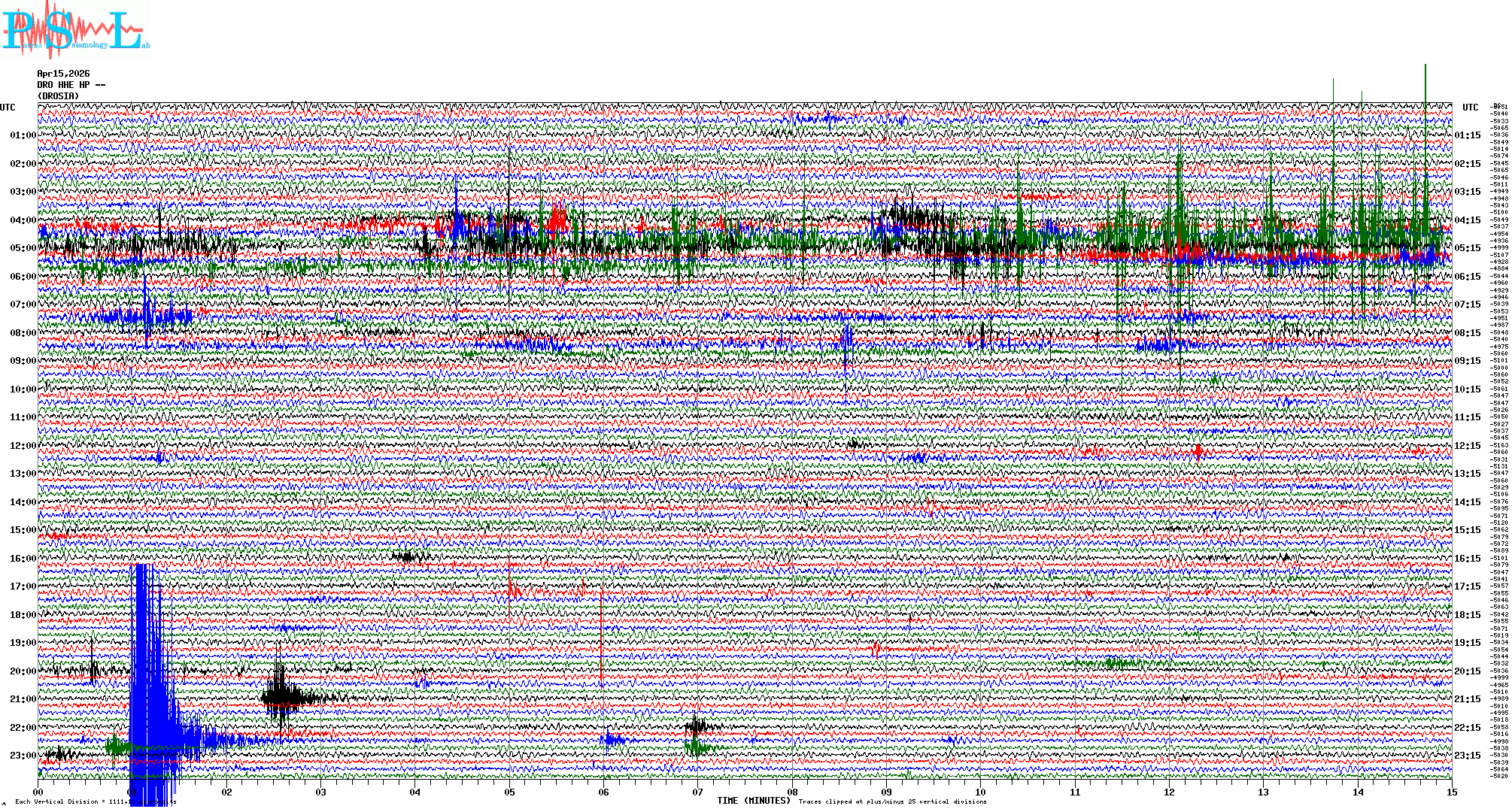Select the 04:00 hour label on left
The height and width of the screenshot is (812, 1512).
point(23,220)
